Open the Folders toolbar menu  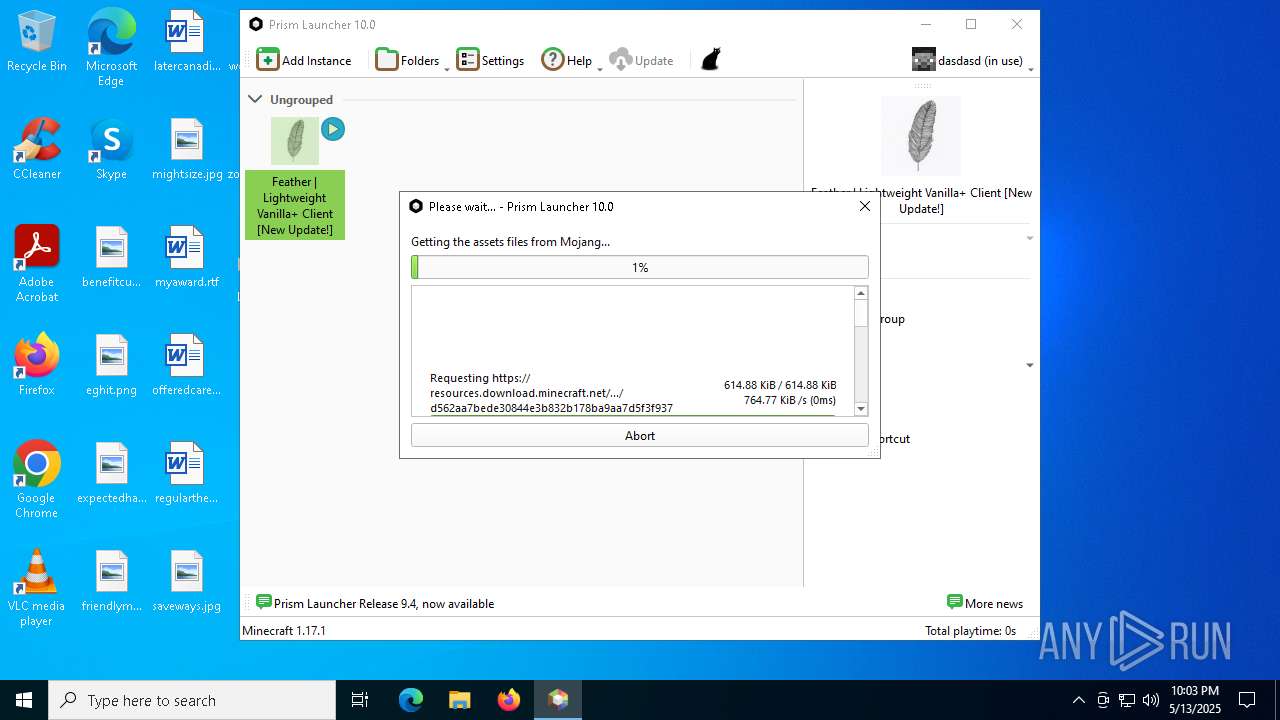click(408, 60)
